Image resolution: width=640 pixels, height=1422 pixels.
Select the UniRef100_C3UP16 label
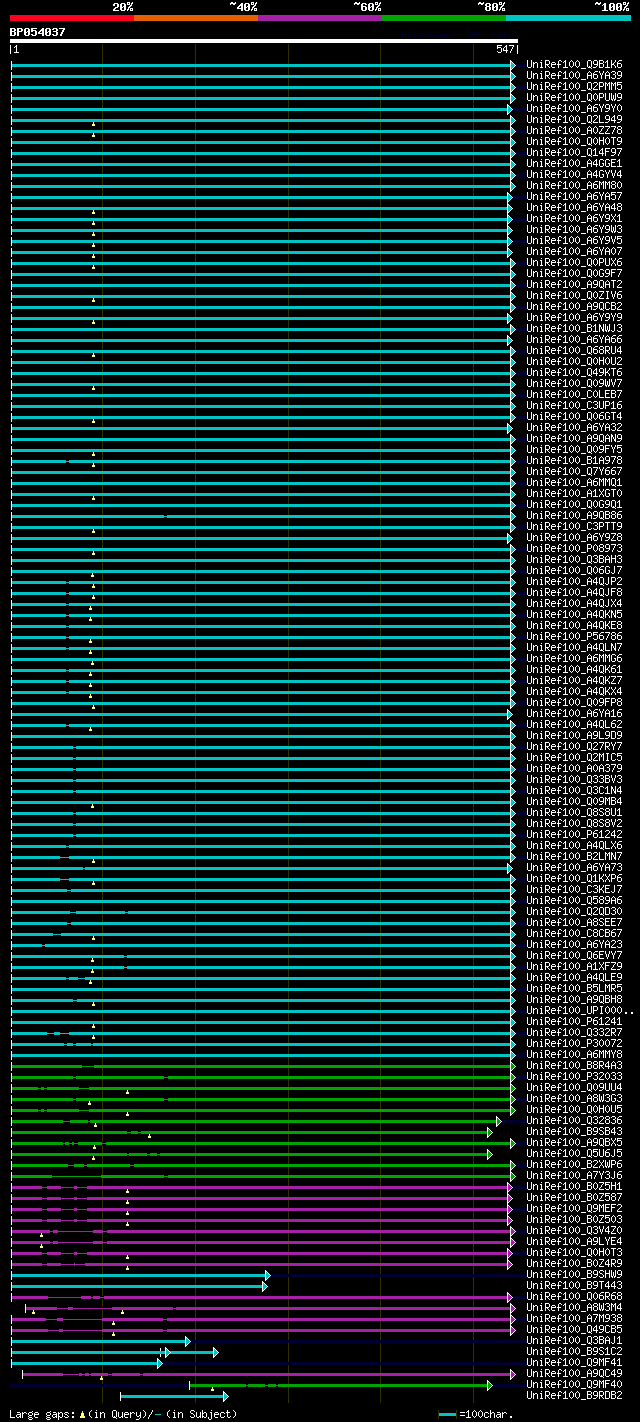click(574, 405)
